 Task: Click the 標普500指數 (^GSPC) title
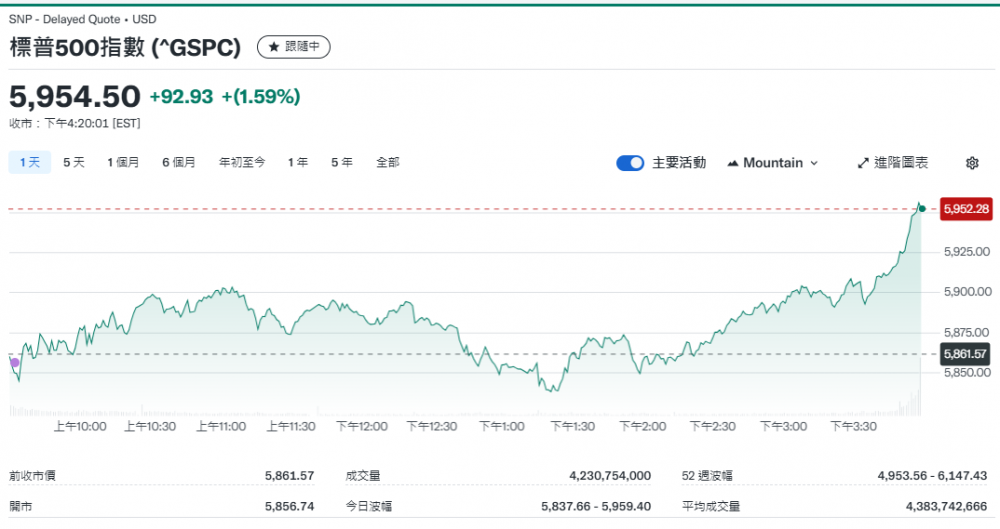pyautogui.click(x=125, y=47)
